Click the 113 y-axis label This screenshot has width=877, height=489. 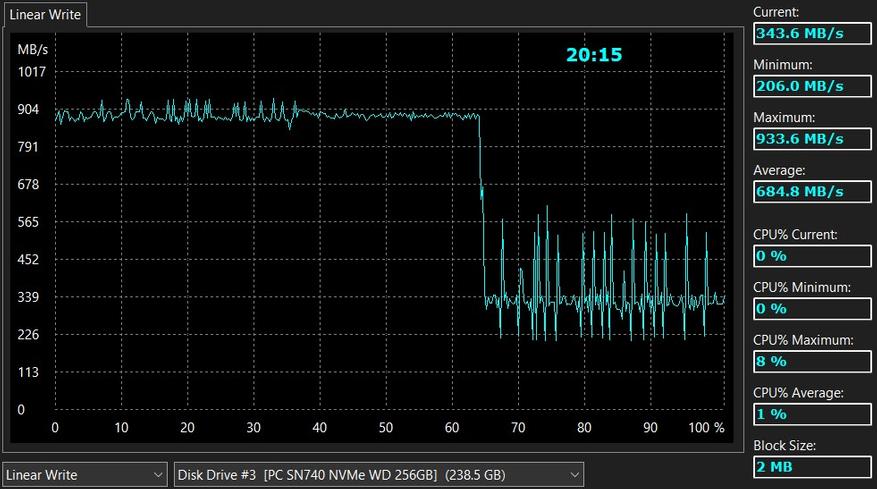(x=28, y=372)
